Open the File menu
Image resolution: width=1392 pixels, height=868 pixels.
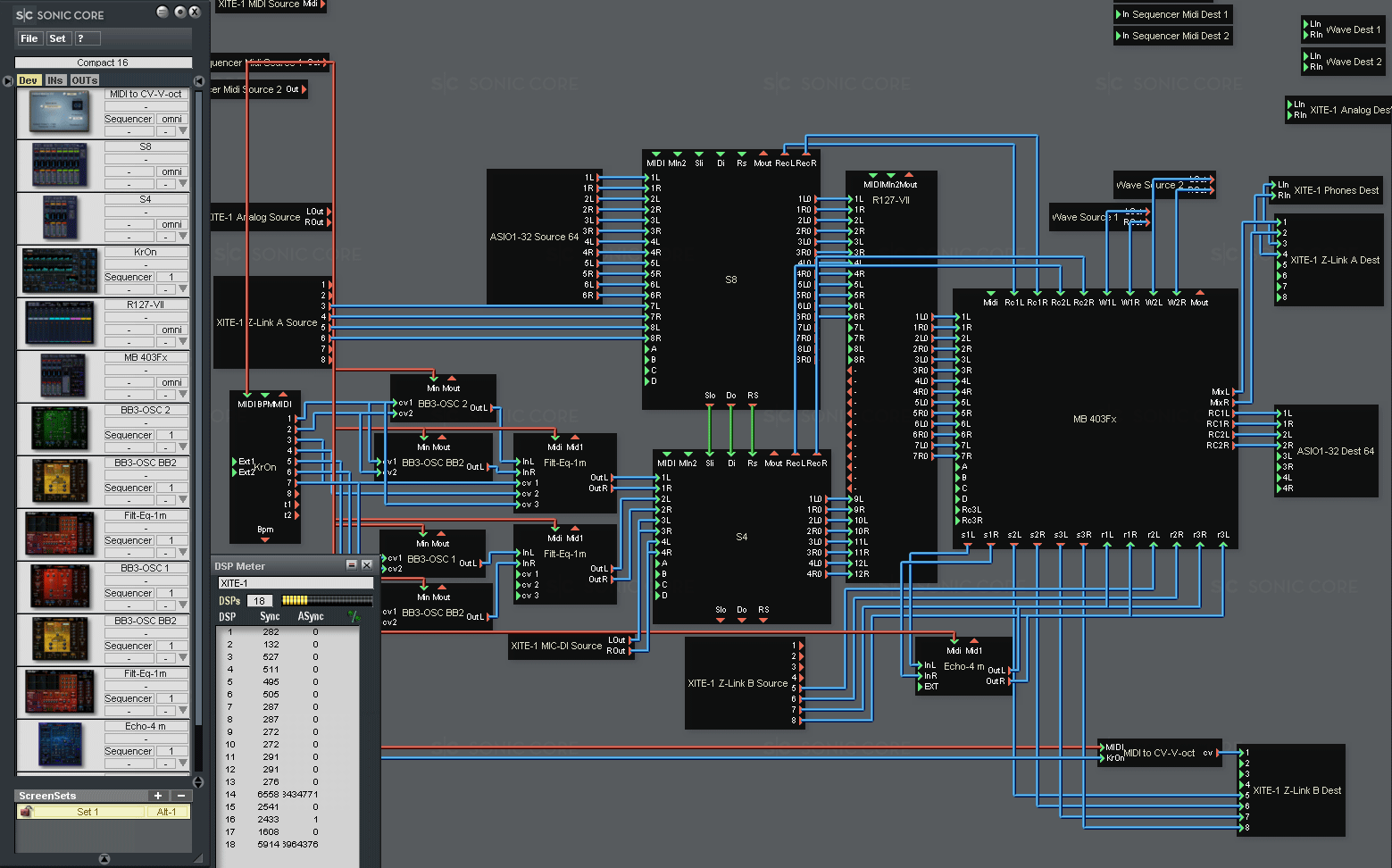[29, 38]
